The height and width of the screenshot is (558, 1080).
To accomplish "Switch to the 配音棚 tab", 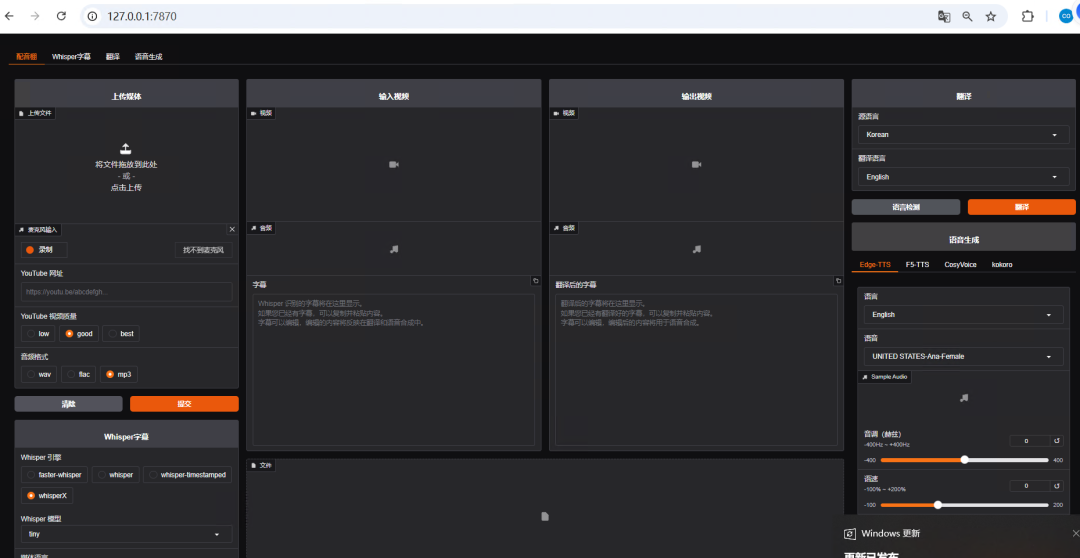I will pyautogui.click(x=26, y=56).
